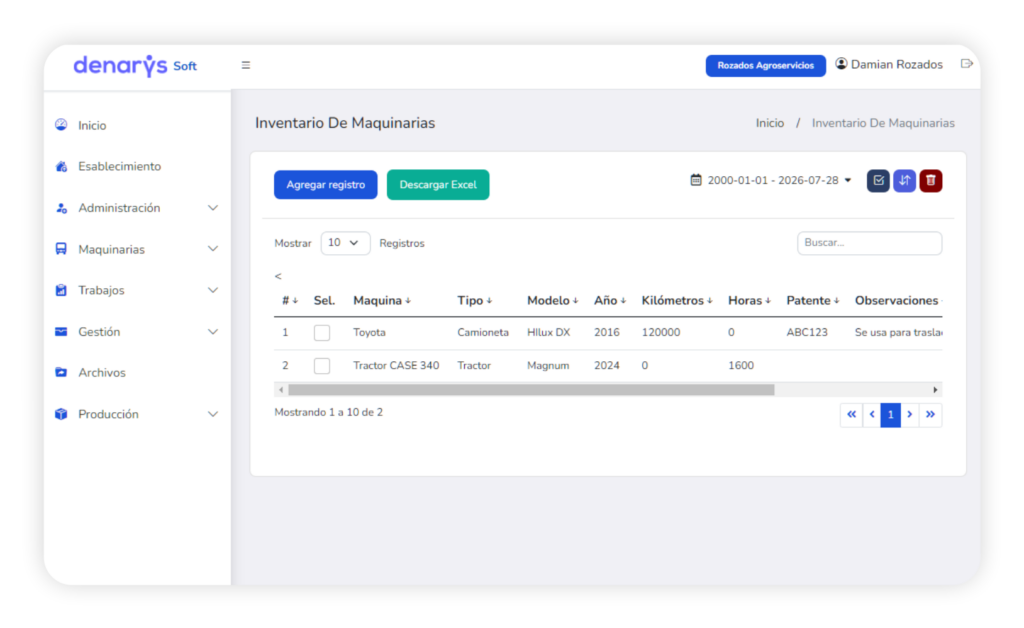Screen dimensions: 1024x628
Task: Click the Toyota cell in row 1
Action: click(369, 332)
